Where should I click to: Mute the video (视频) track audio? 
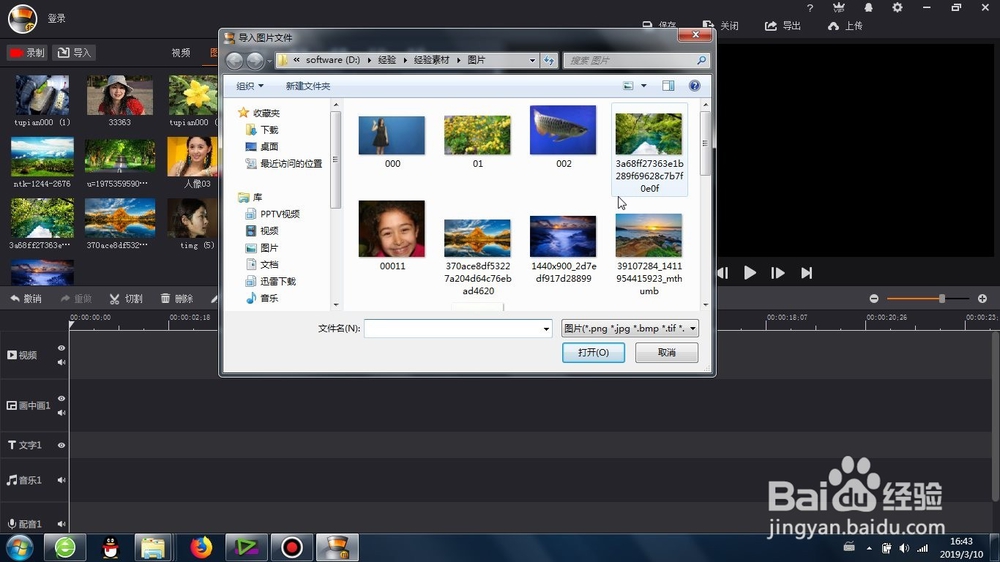[61, 362]
